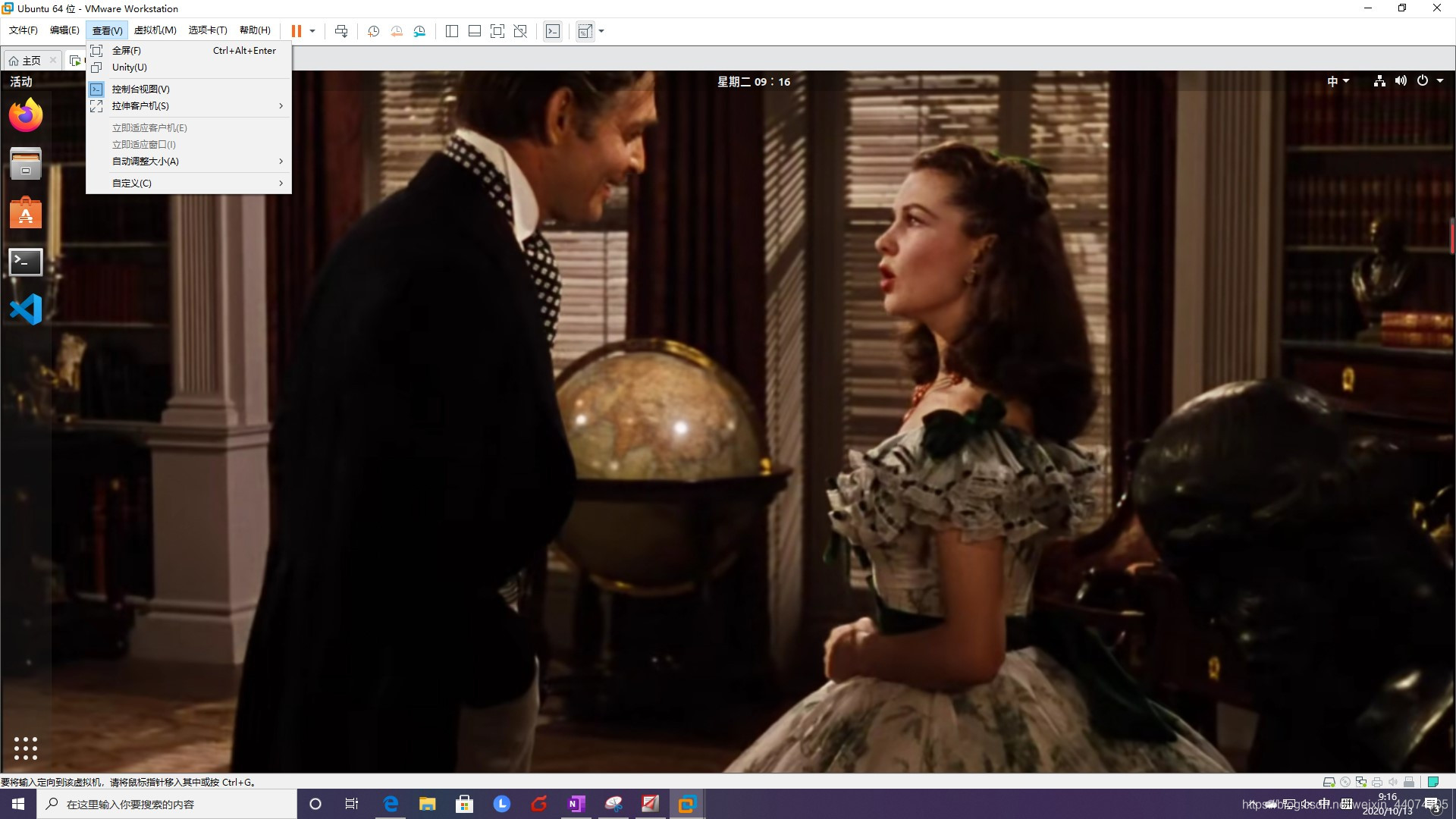Open Ubuntu Software from the dock
The image size is (1456, 819).
[x=26, y=213]
